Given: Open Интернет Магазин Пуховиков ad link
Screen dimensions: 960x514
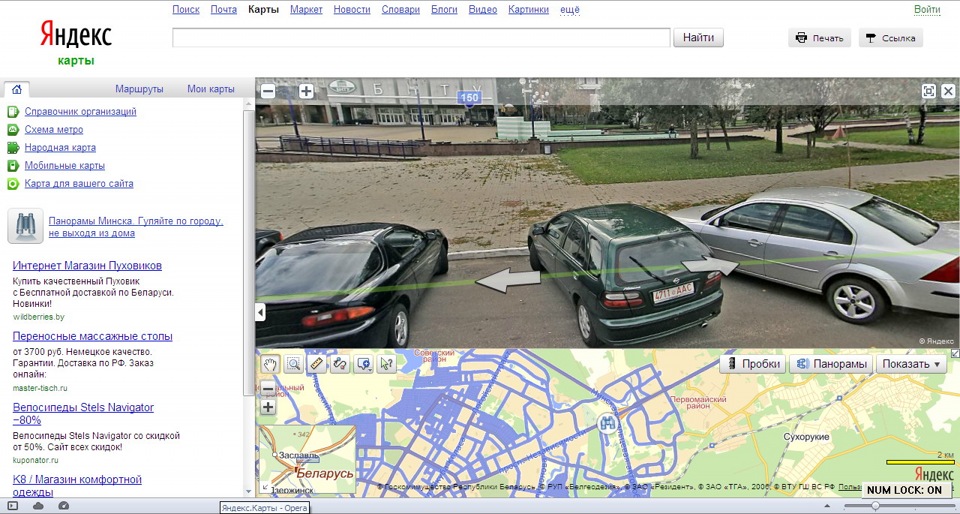Looking at the screenshot, I should point(87,266).
